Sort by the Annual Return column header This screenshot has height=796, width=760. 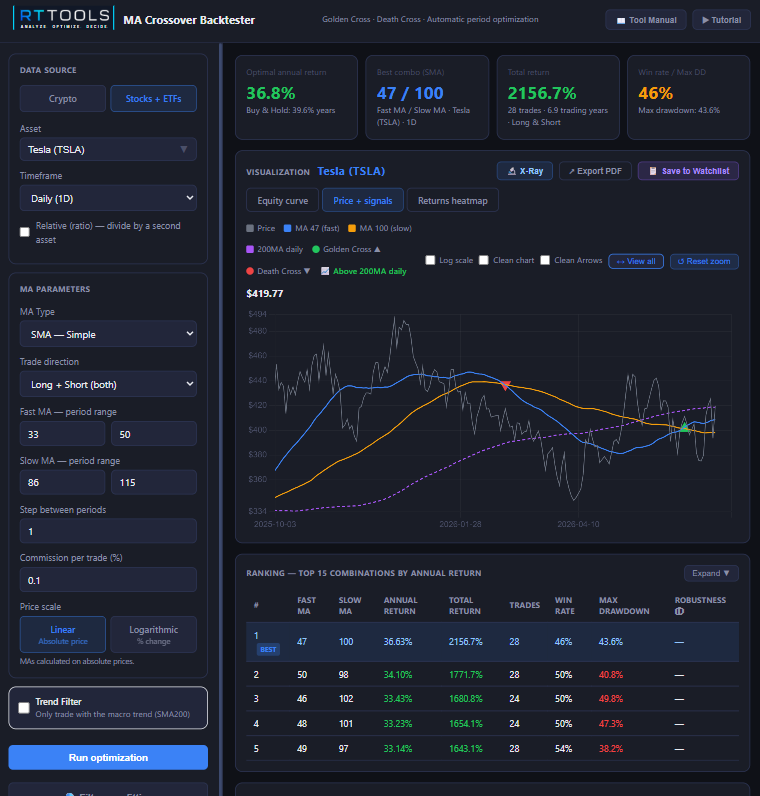pyautogui.click(x=400, y=606)
